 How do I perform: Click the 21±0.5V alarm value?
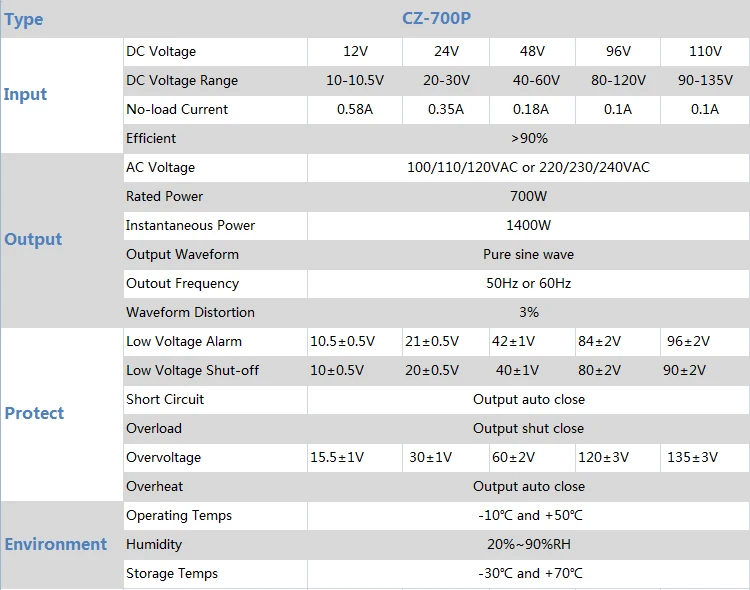click(432, 341)
